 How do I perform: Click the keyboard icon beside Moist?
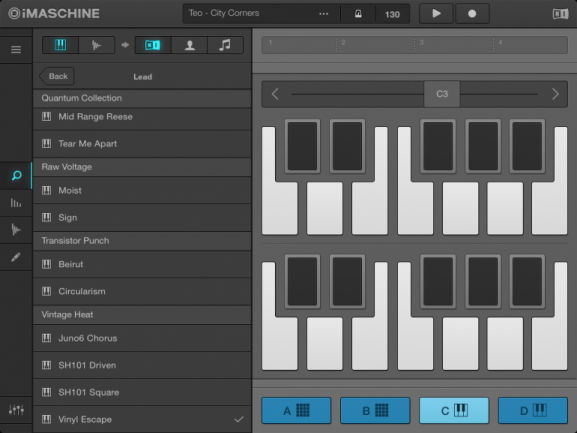pos(46,191)
